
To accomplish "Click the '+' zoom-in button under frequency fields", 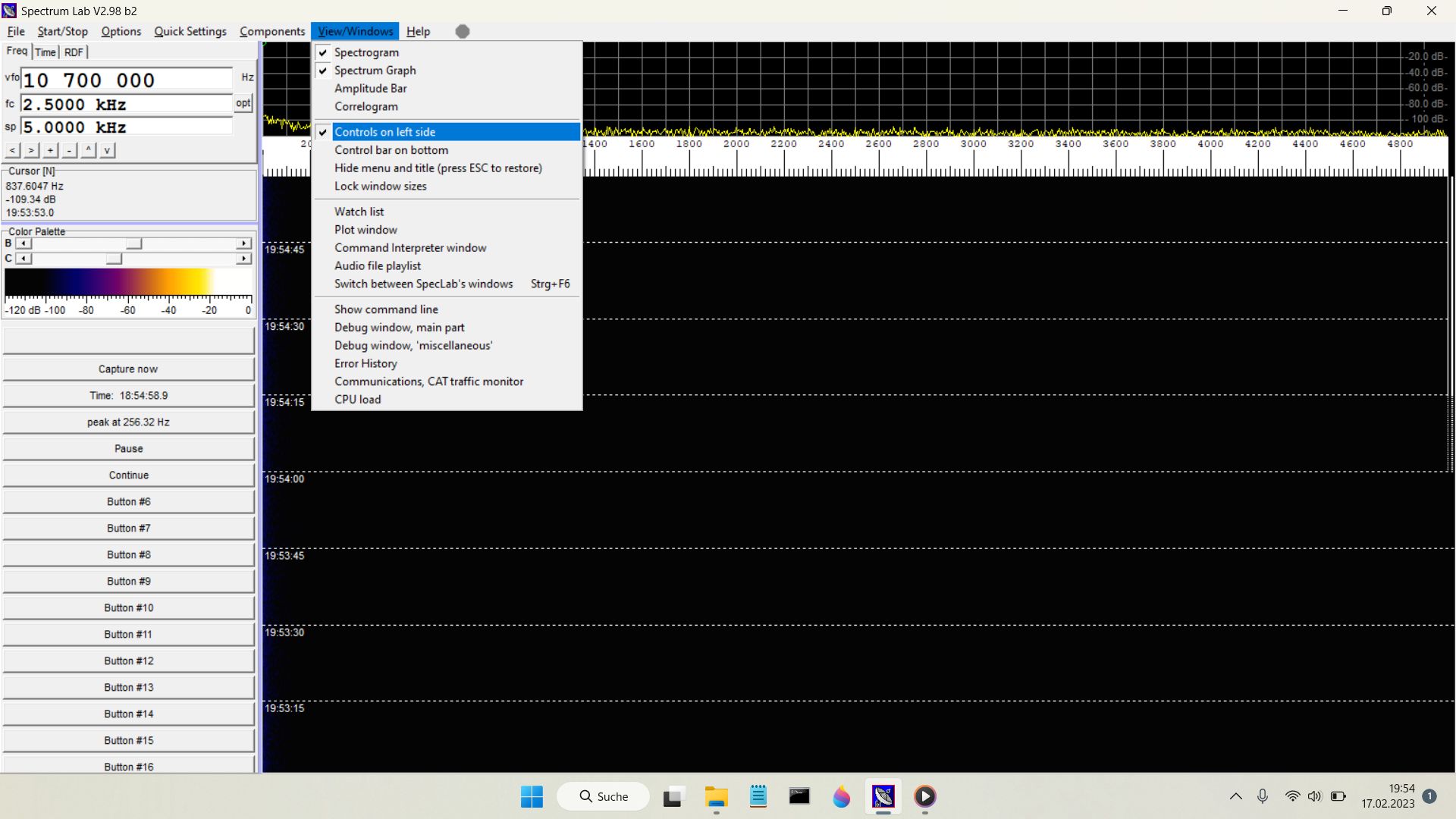I will point(50,150).
